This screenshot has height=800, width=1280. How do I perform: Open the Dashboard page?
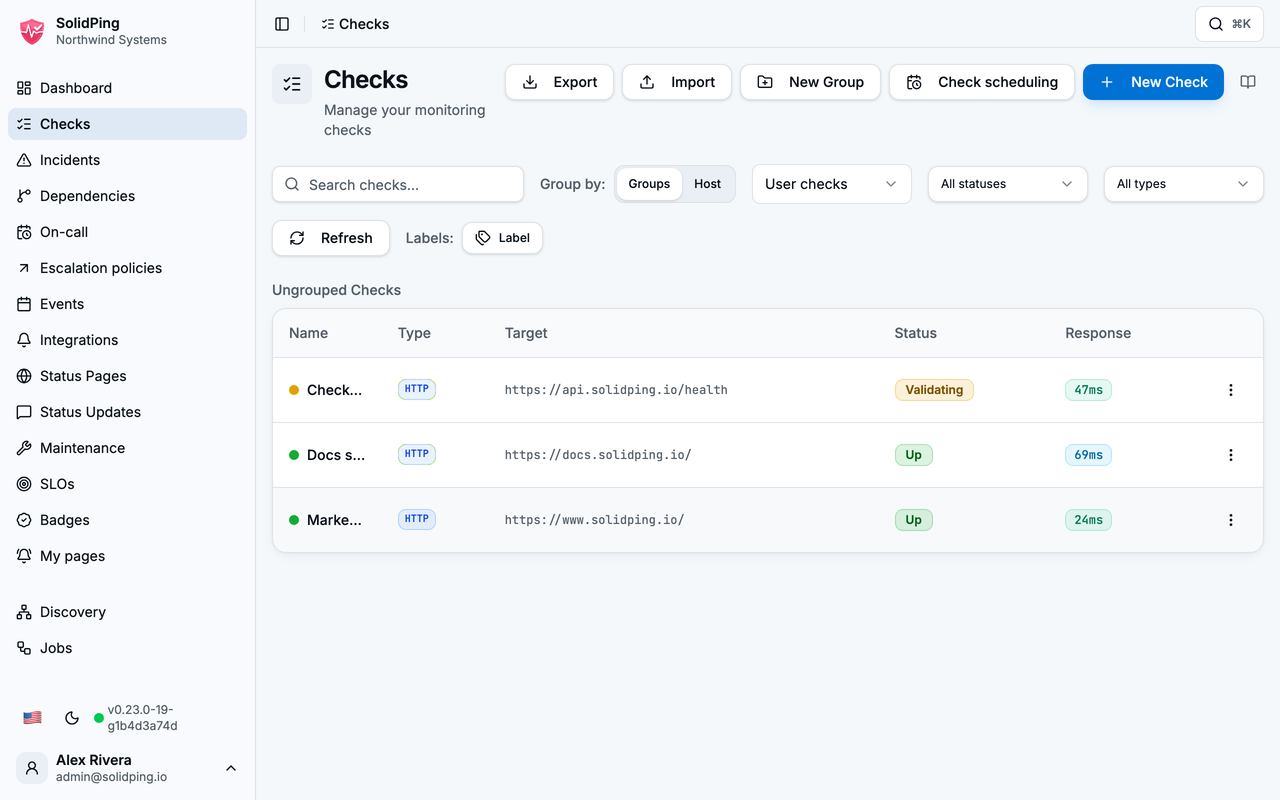click(x=128, y=88)
